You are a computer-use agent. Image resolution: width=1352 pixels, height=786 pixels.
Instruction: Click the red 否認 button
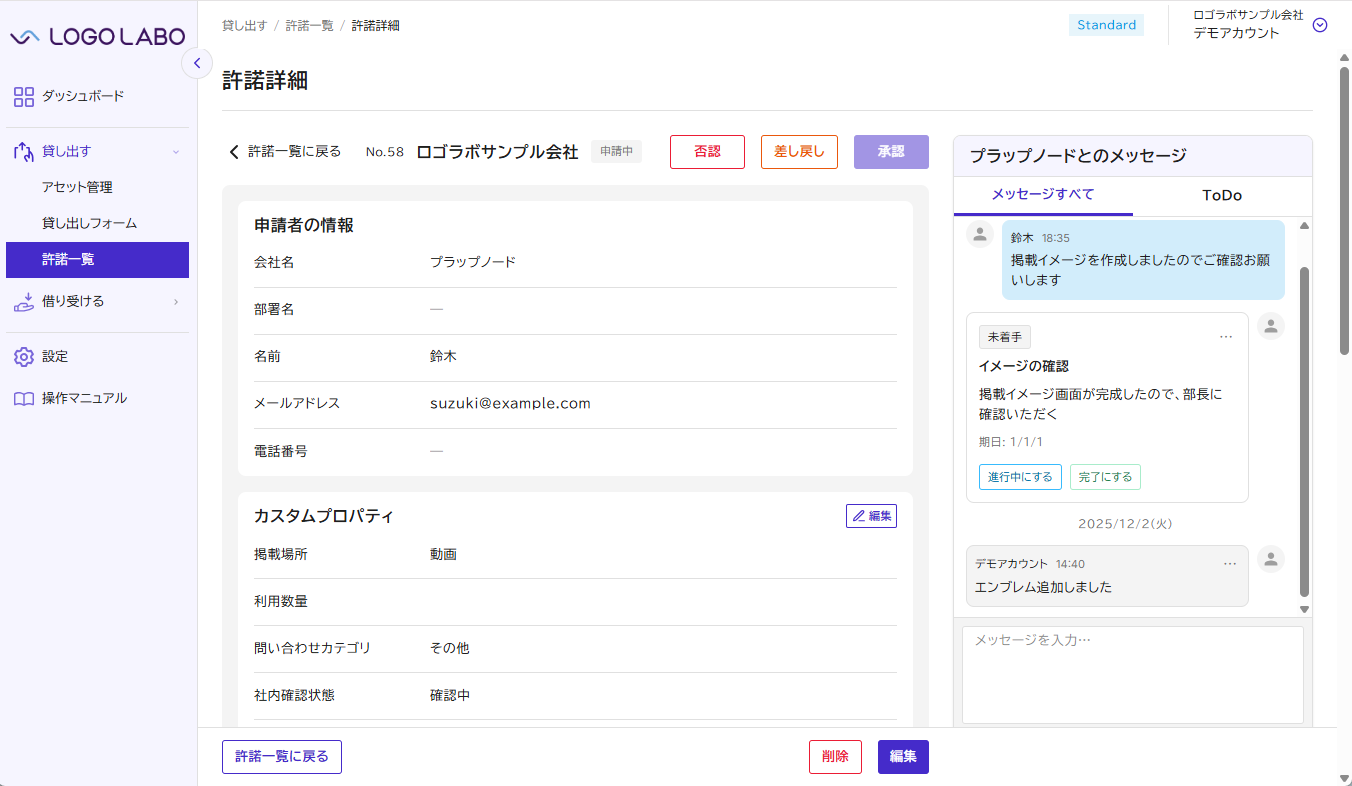[x=707, y=152]
